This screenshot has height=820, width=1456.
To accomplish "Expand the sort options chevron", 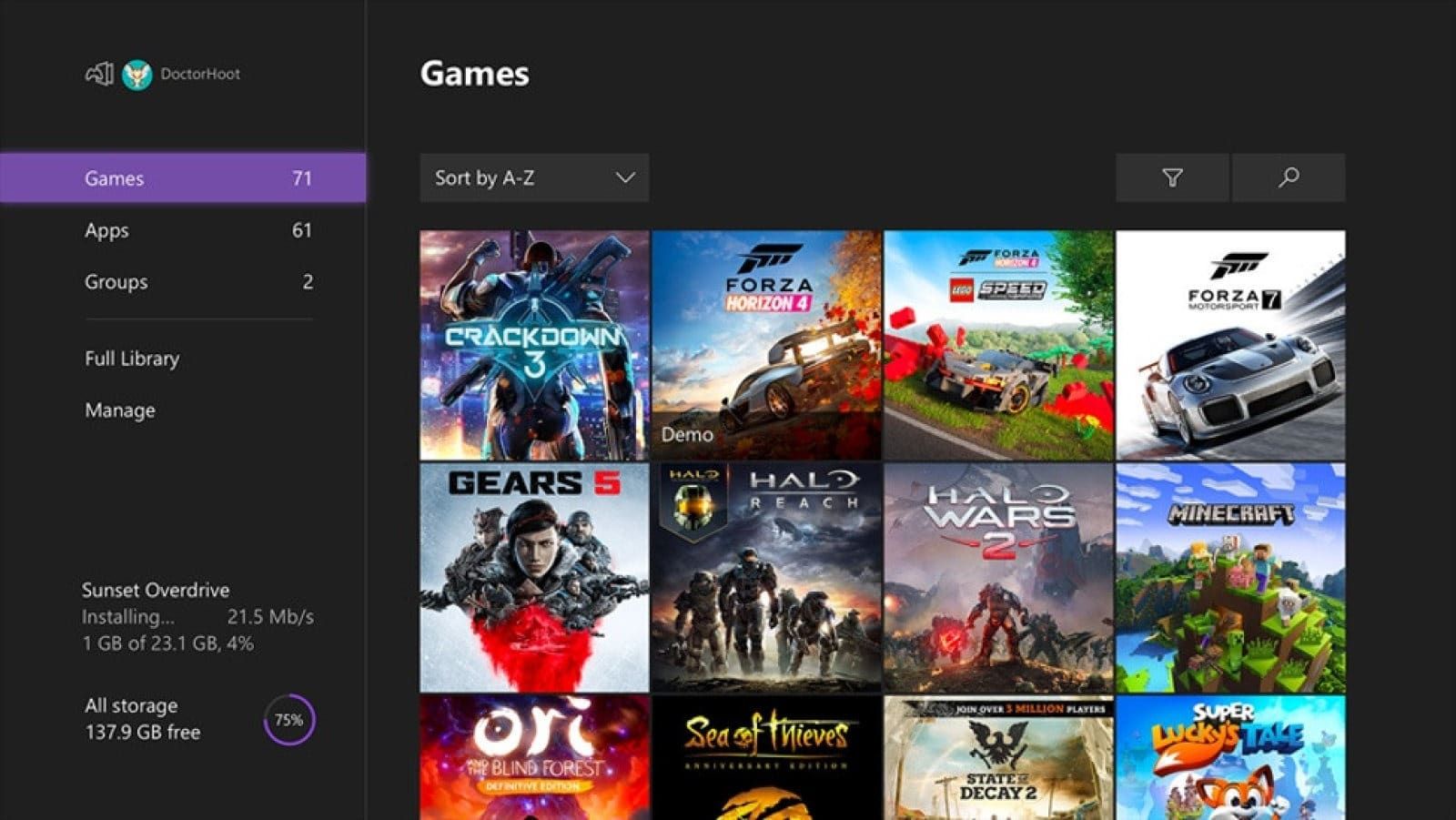I will click(624, 177).
